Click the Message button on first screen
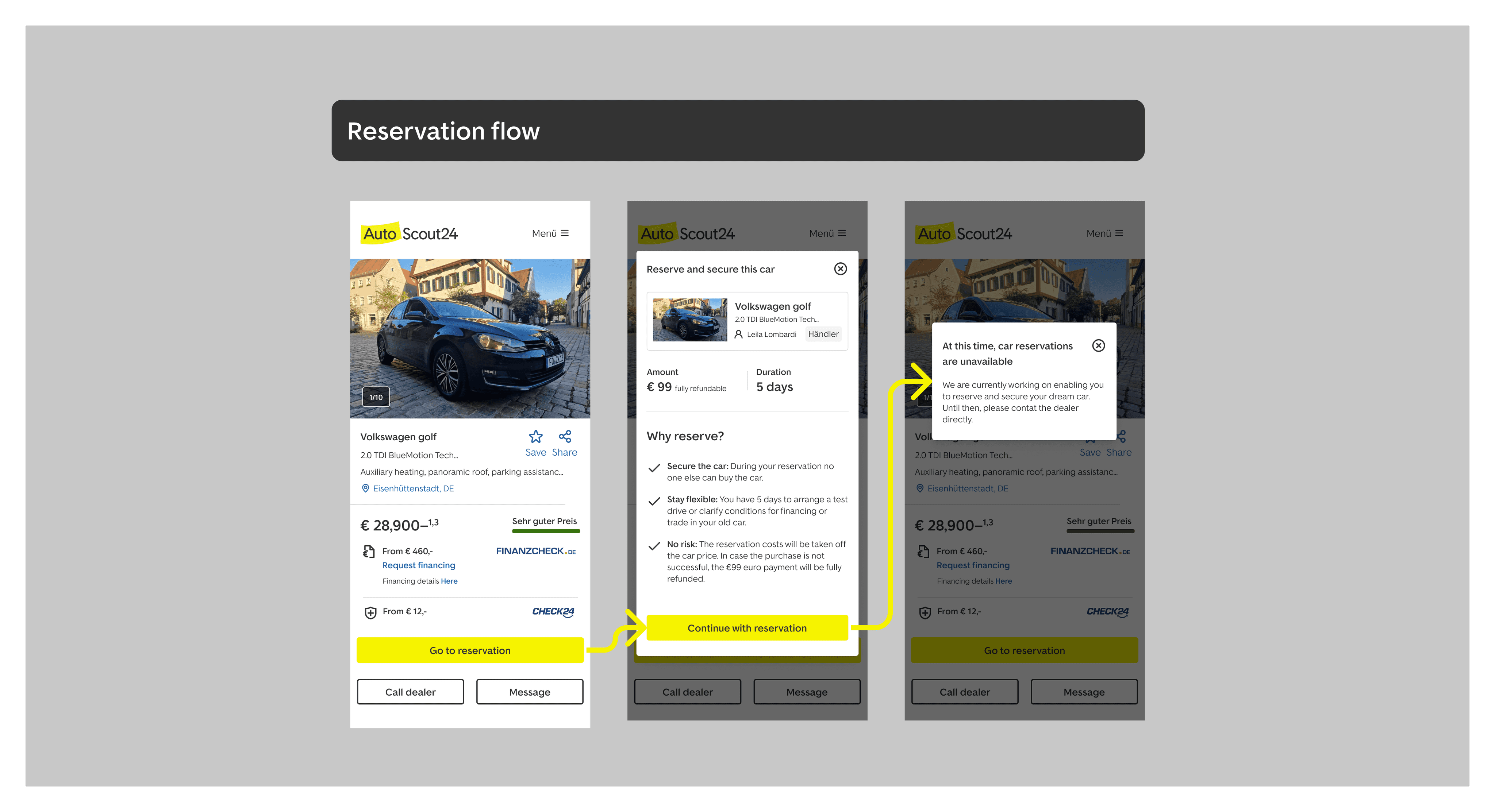The height and width of the screenshot is (812, 1495). 529,692
